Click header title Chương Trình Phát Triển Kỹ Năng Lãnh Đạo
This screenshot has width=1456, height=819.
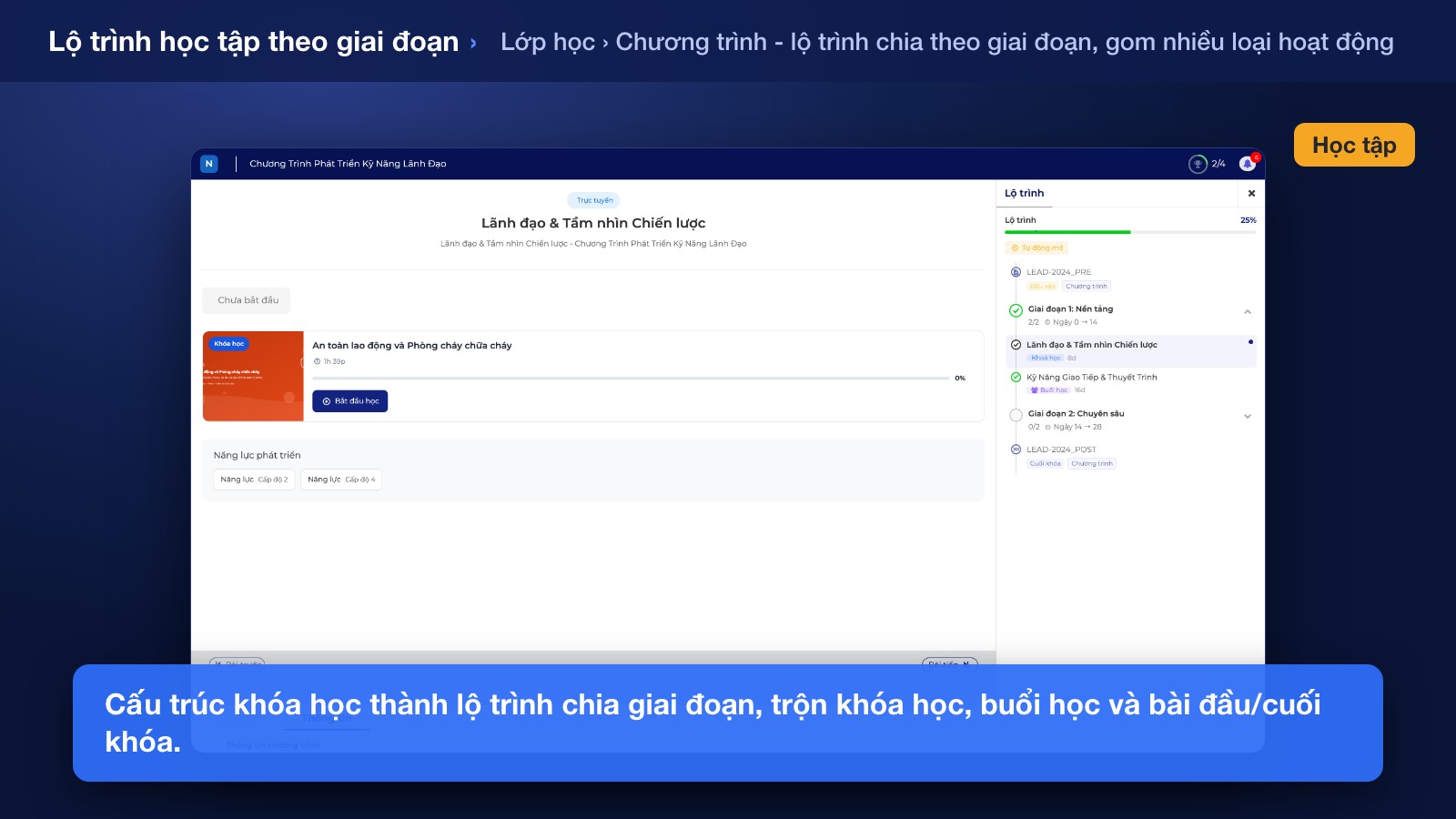(348, 164)
